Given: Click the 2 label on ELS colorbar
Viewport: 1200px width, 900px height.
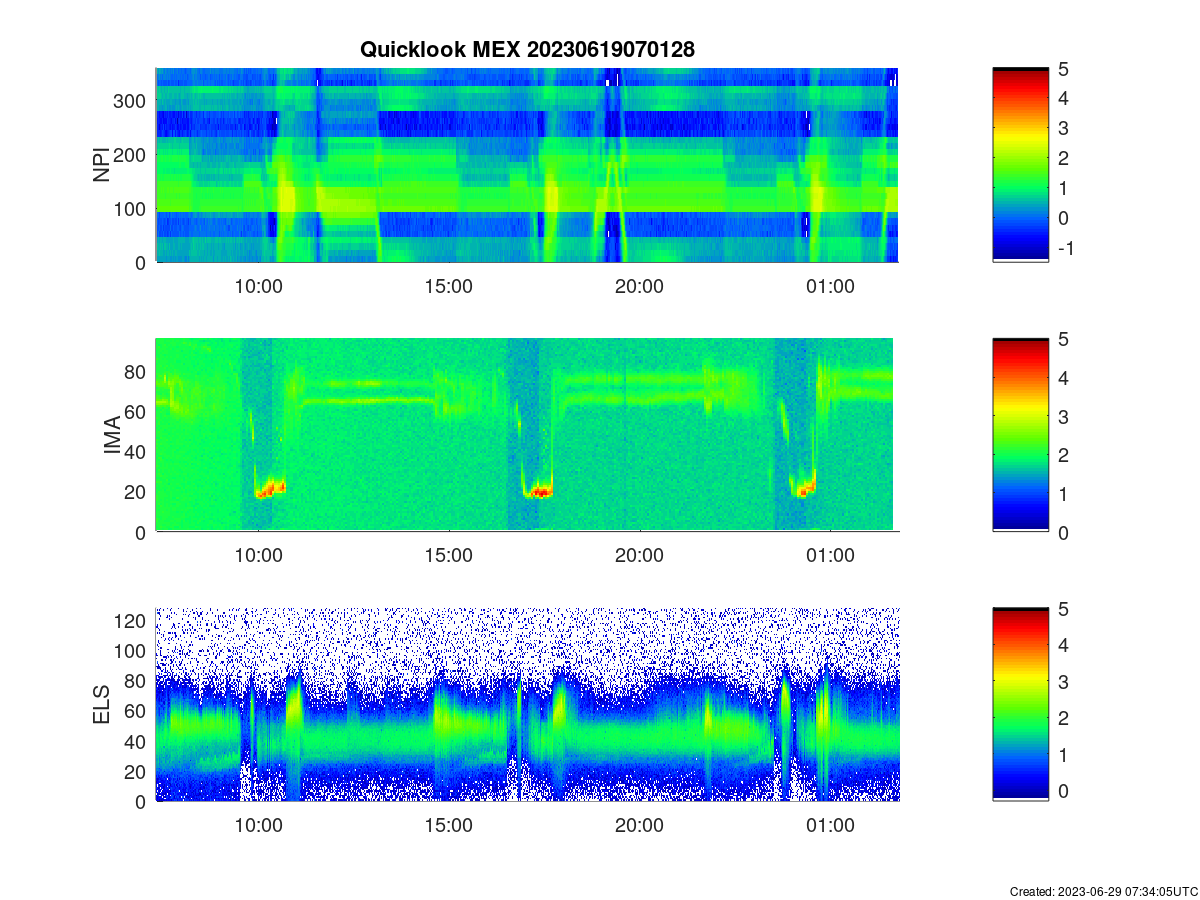Looking at the screenshot, I should click(x=1062, y=718).
